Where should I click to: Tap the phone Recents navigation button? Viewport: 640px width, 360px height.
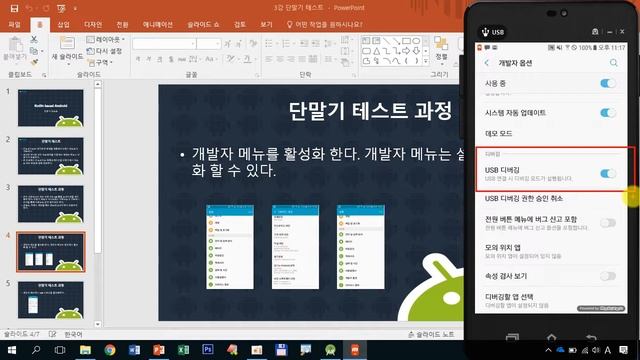pos(512,337)
